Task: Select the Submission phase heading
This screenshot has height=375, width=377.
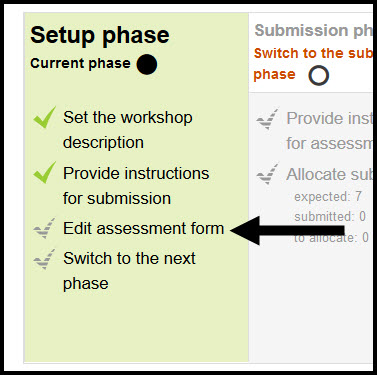Action: pyautogui.click(x=313, y=31)
